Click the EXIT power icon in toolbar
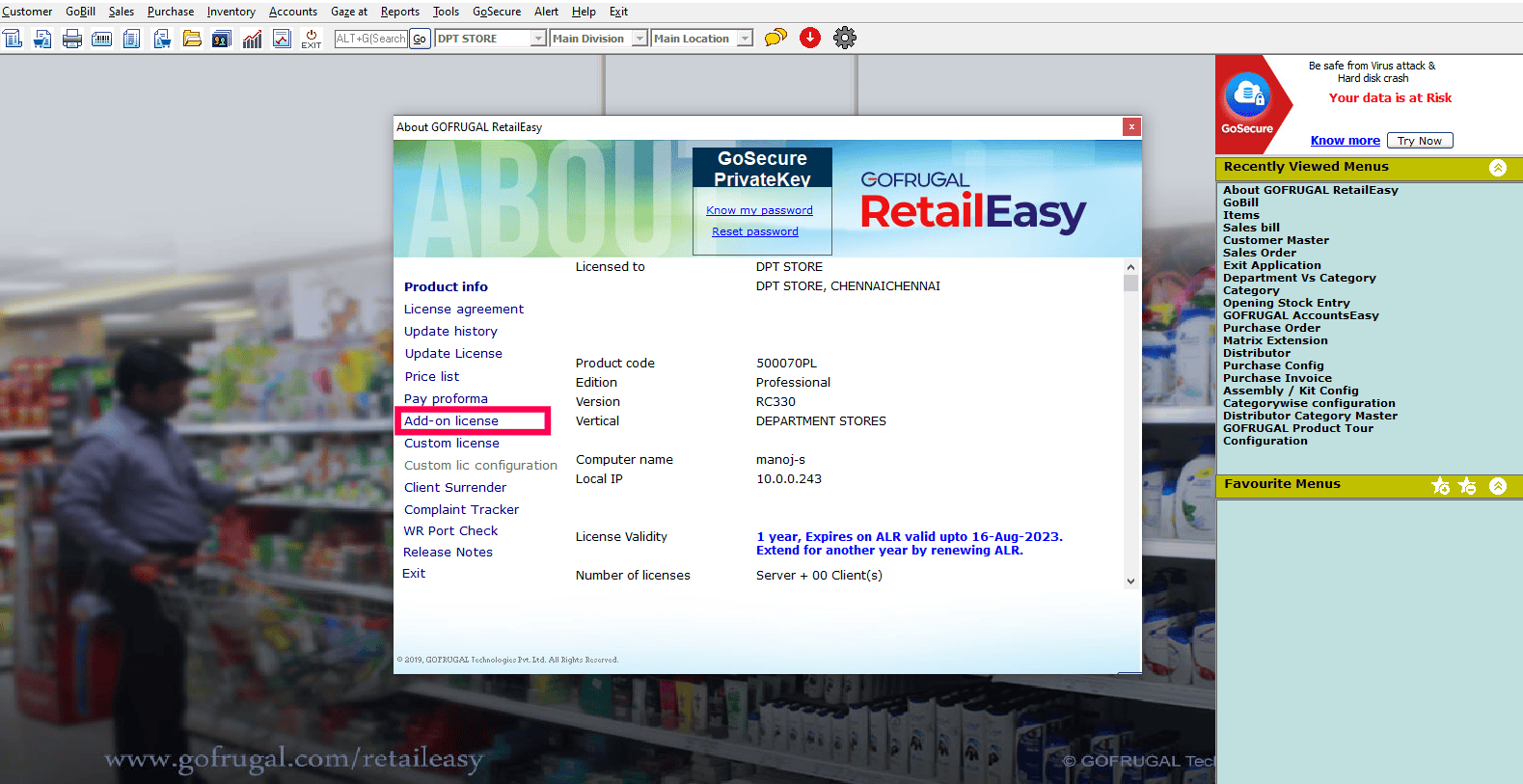The image size is (1523, 784). point(311,39)
